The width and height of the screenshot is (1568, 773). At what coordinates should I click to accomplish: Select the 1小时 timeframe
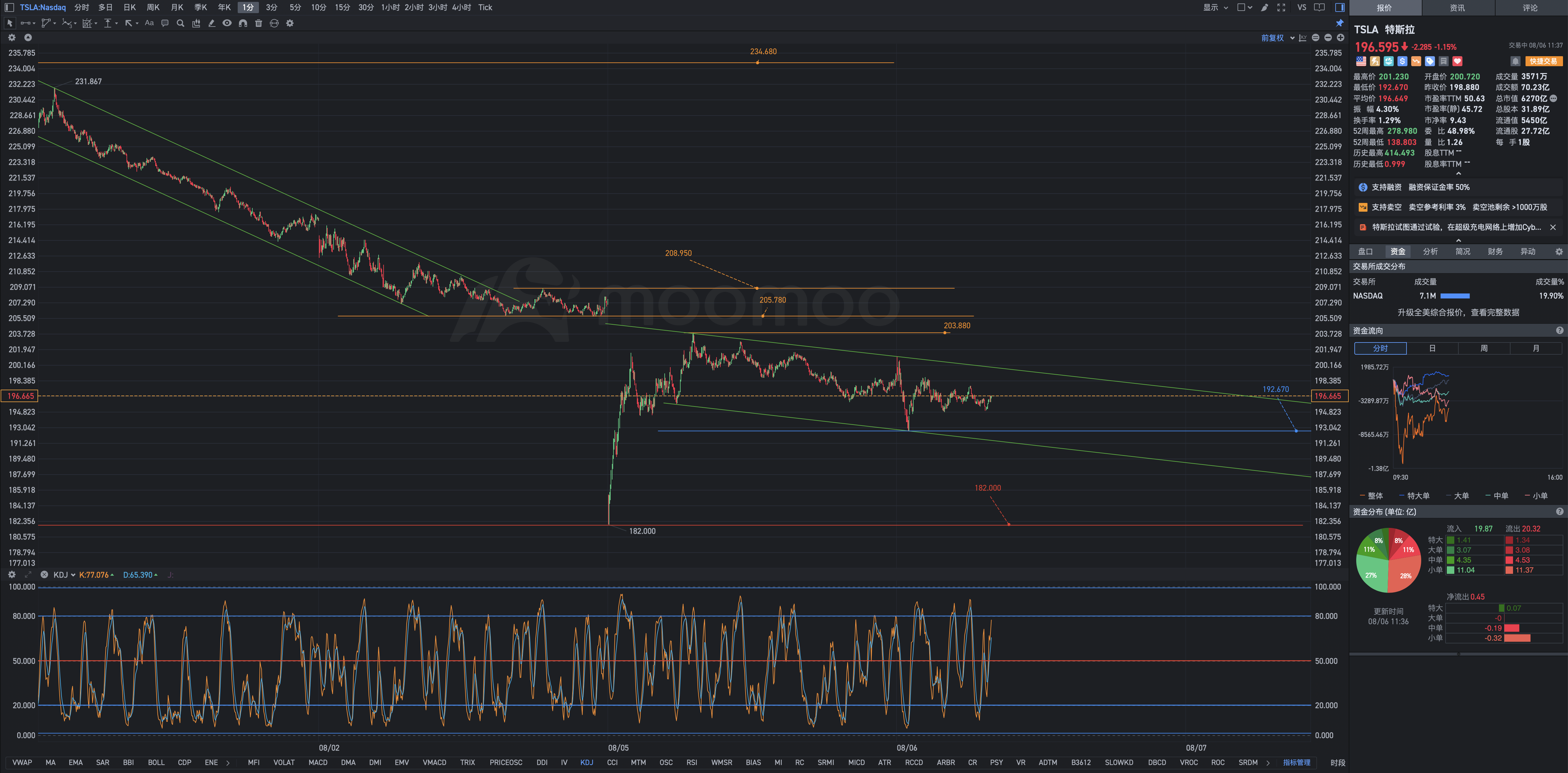point(391,7)
